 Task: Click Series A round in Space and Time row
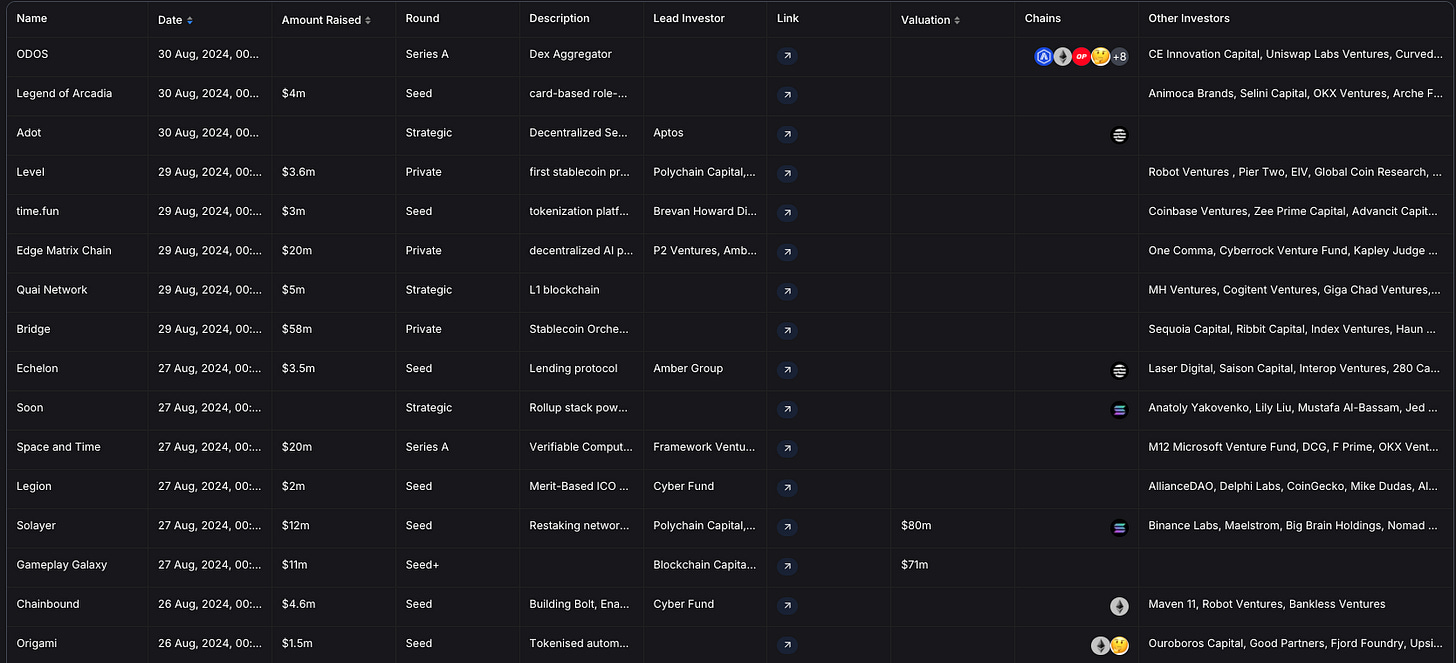tap(427, 447)
